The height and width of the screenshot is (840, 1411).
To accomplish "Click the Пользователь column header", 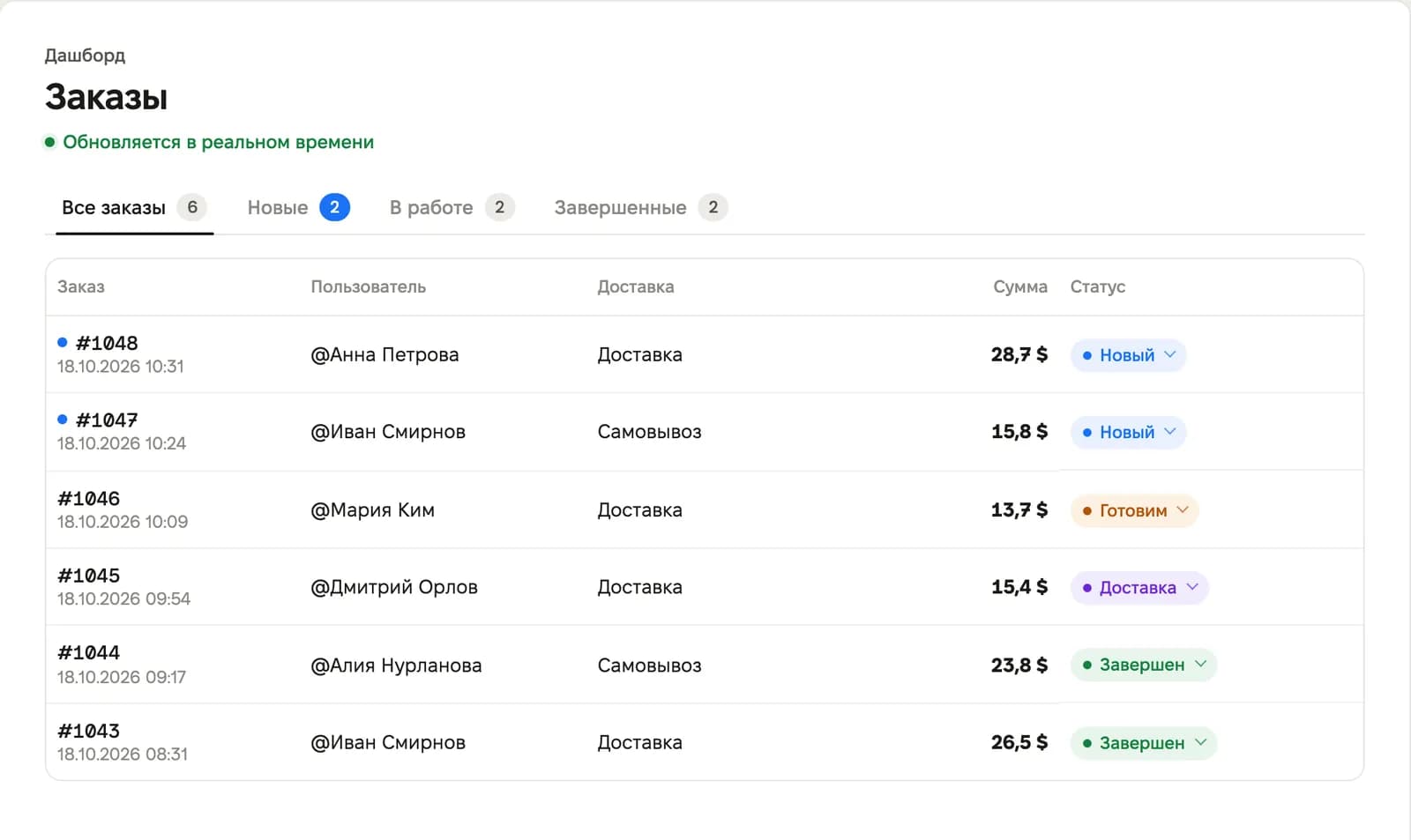I will coord(368,286).
